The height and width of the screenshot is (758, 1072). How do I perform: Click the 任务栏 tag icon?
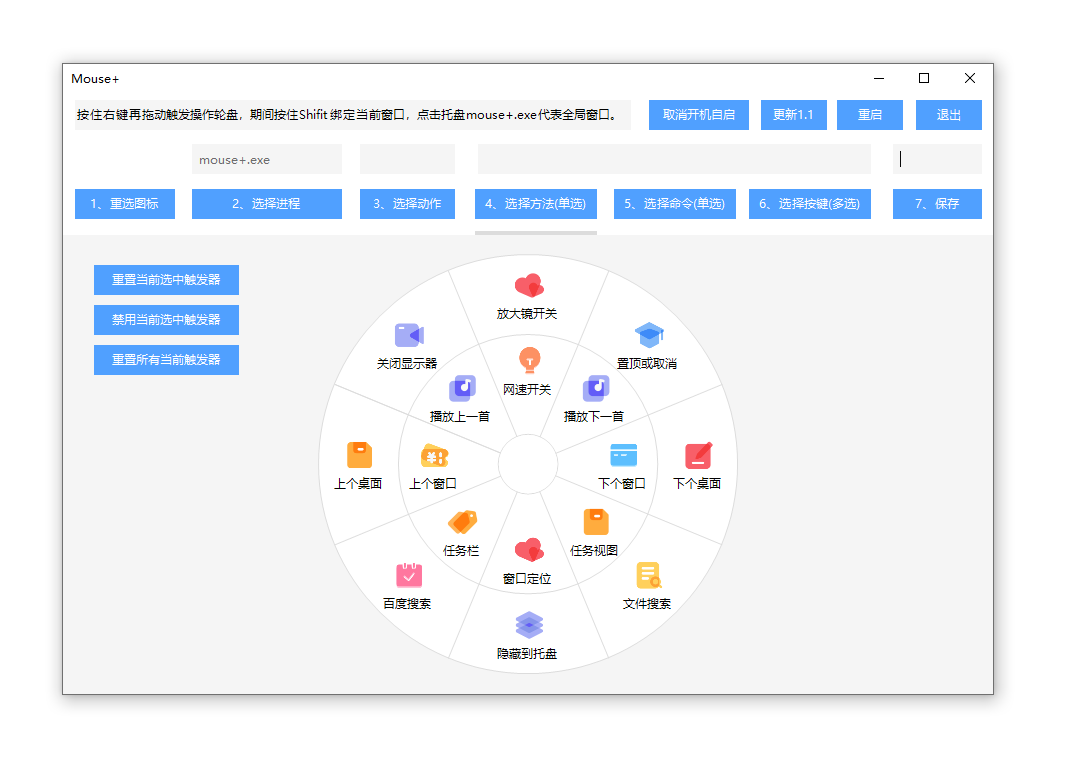point(462,522)
